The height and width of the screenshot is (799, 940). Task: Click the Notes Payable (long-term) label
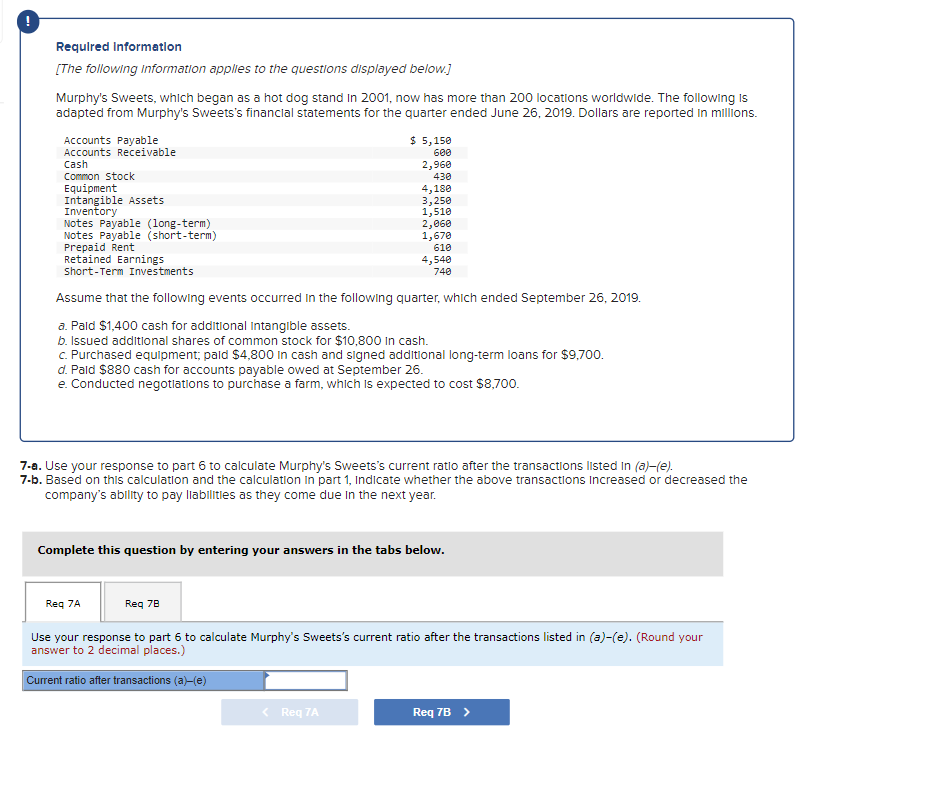(138, 224)
